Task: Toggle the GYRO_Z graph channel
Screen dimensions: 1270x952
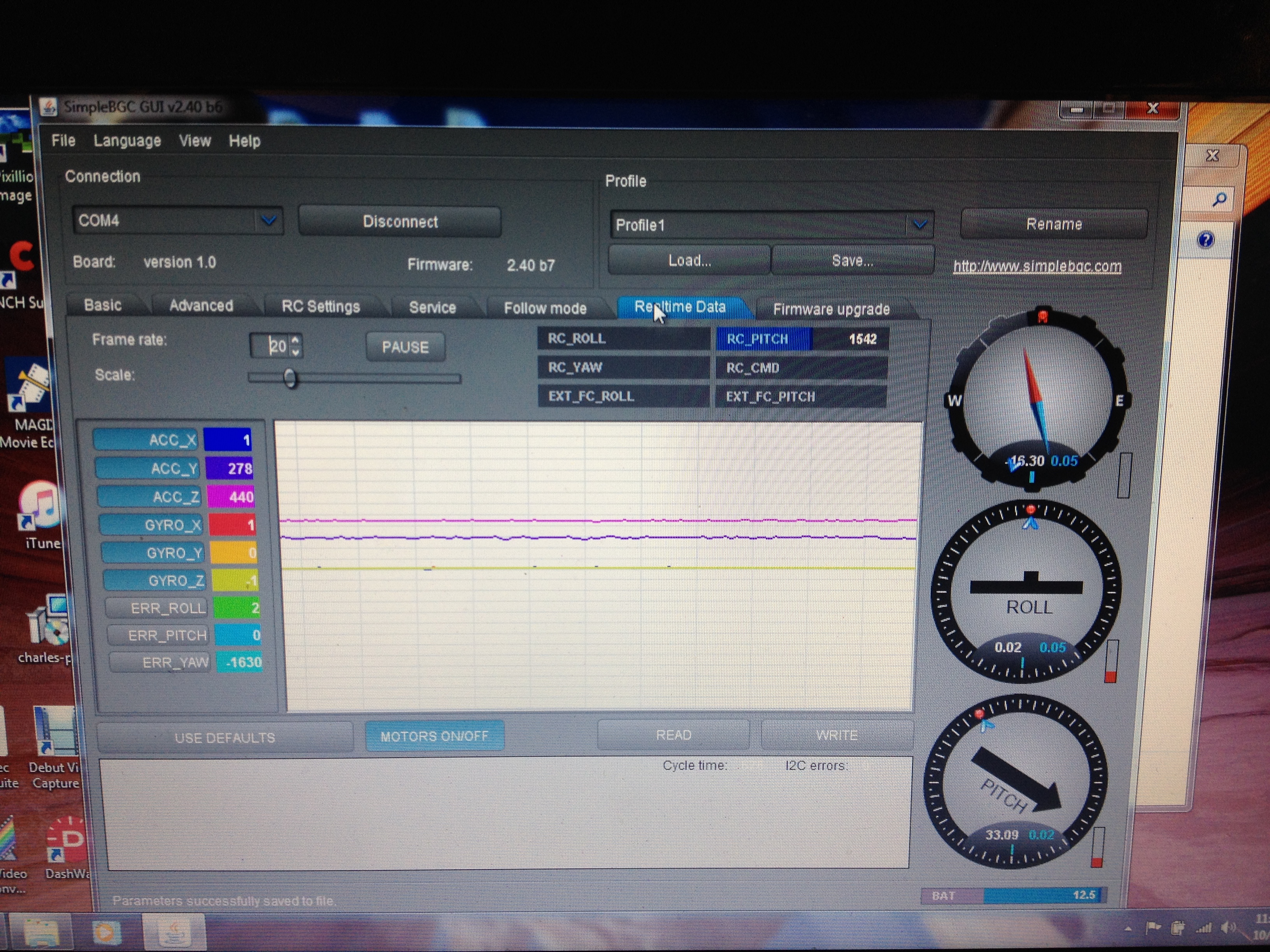Action: click(x=154, y=580)
